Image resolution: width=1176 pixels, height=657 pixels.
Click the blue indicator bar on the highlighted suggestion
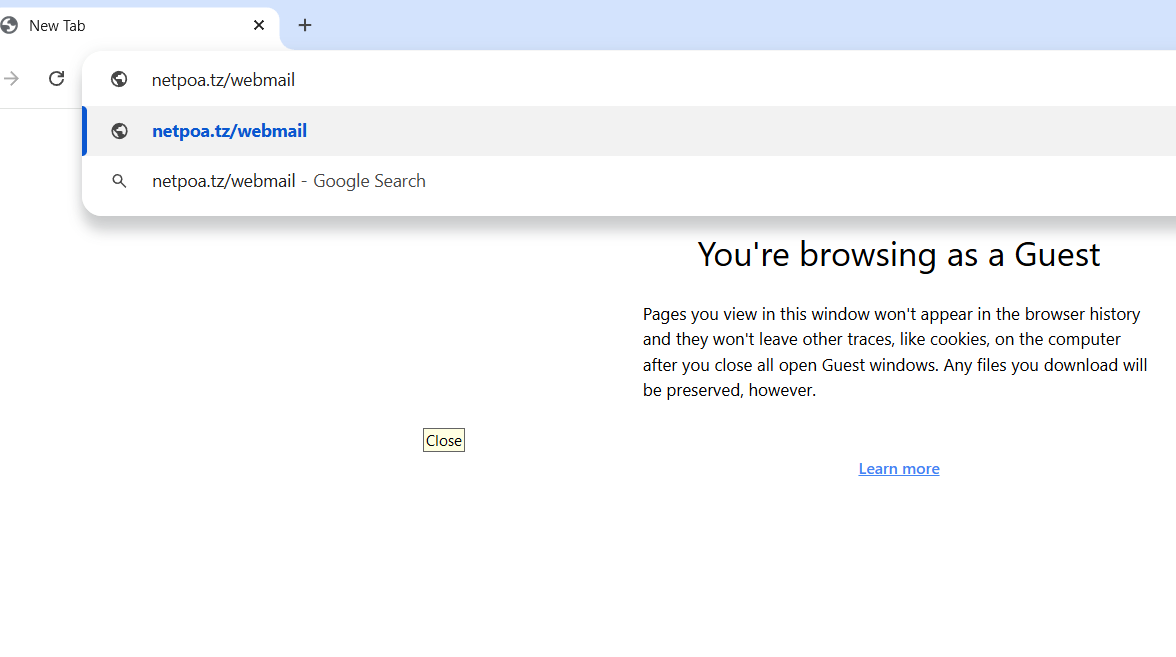pos(85,131)
